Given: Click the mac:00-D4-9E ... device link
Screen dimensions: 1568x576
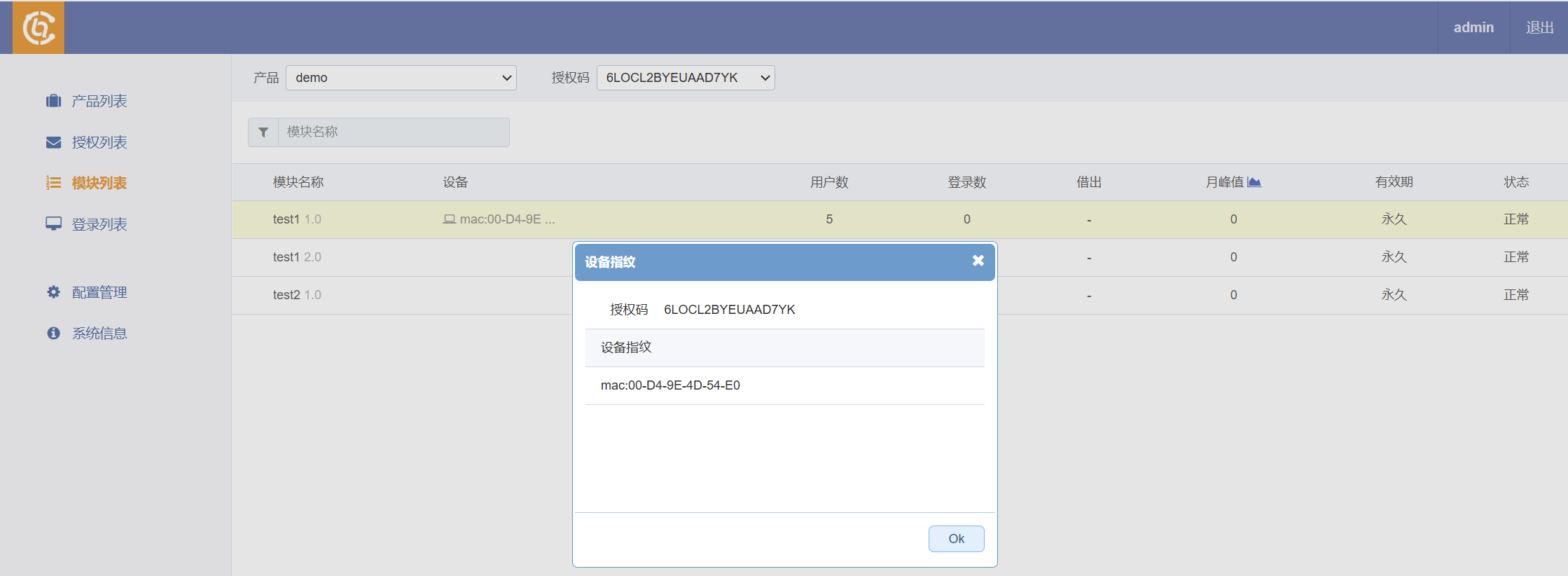Looking at the screenshot, I should [x=507, y=219].
